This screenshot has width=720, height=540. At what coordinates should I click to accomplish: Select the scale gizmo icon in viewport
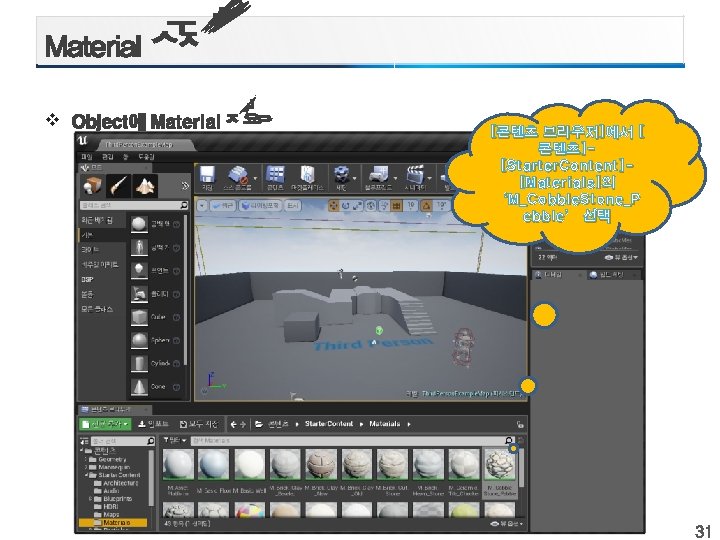357,206
